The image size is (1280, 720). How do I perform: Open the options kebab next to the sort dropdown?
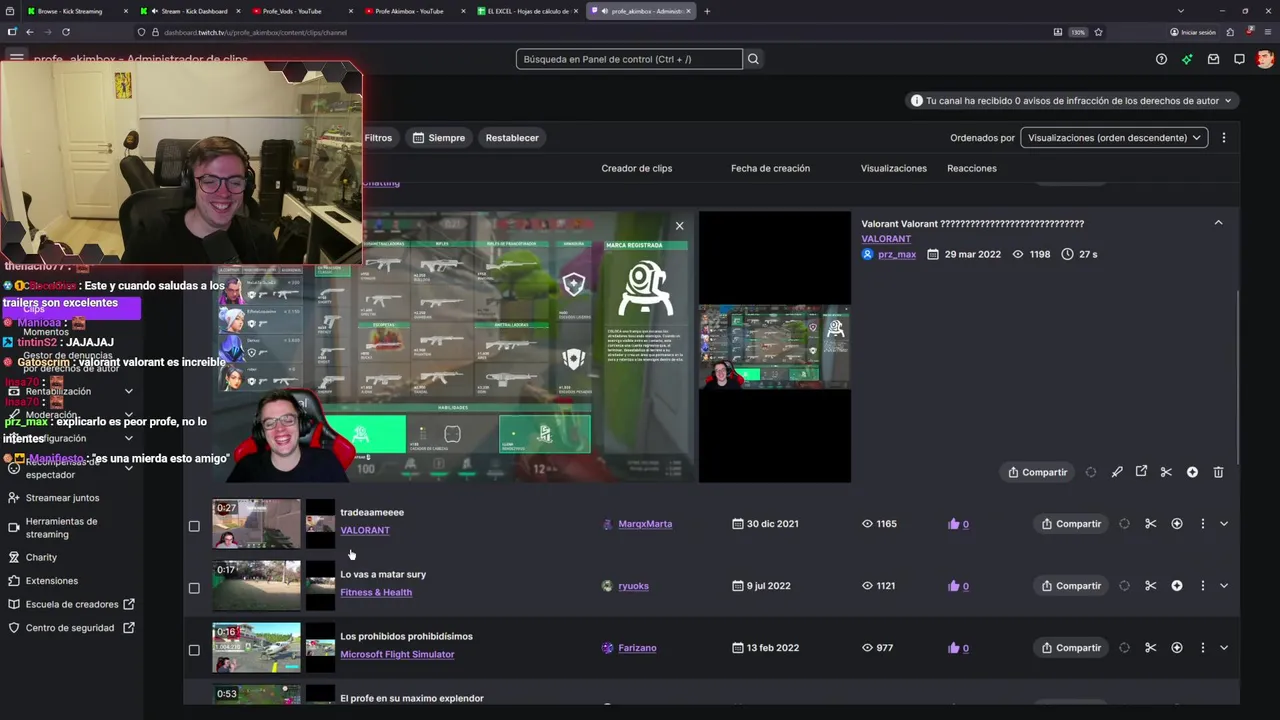(1223, 138)
